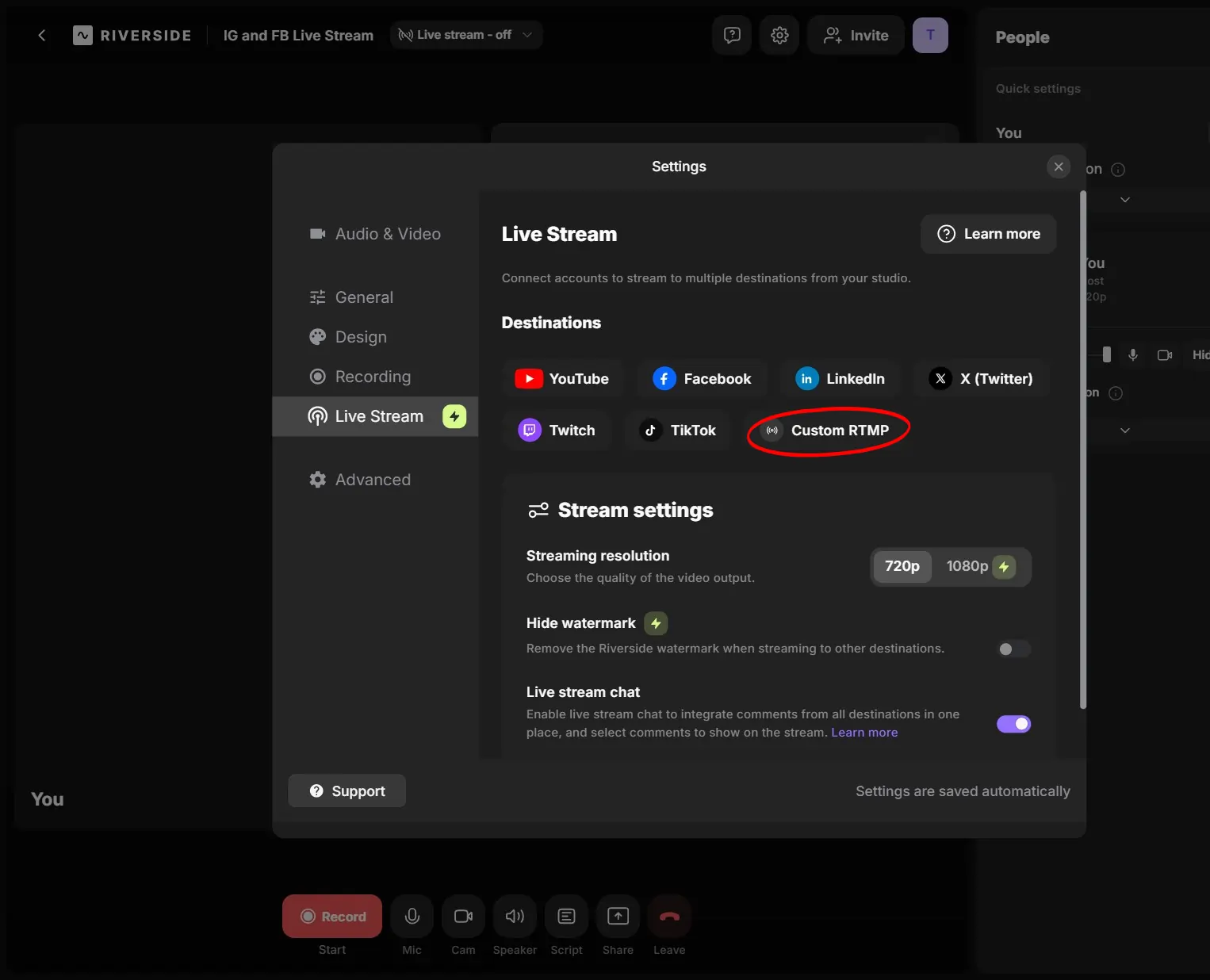Image resolution: width=1210 pixels, height=980 pixels.
Task: Click the settings dialog scrollbar
Action: (1083, 450)
